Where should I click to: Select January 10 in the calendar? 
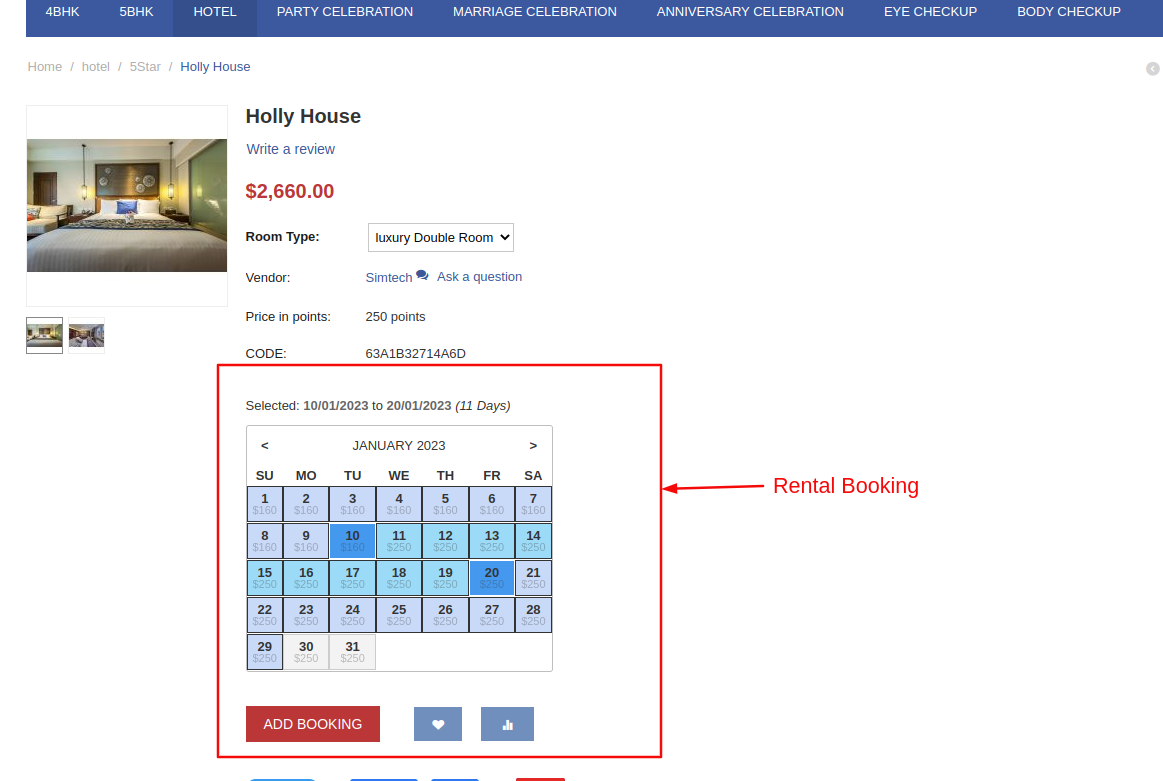tap(352, 541)
